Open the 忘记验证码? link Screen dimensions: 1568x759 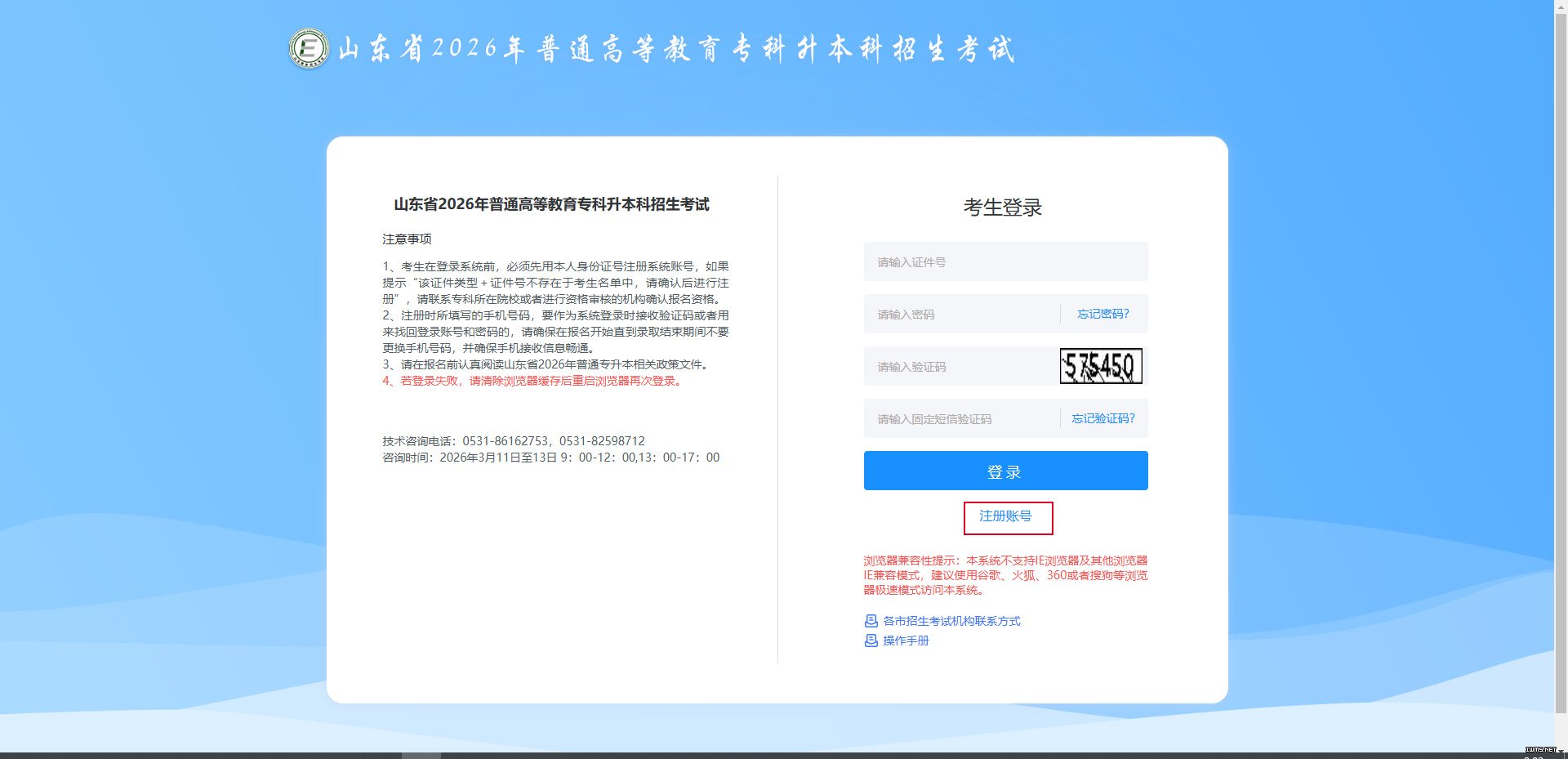pyautogui.click(x=1102, y=418)
